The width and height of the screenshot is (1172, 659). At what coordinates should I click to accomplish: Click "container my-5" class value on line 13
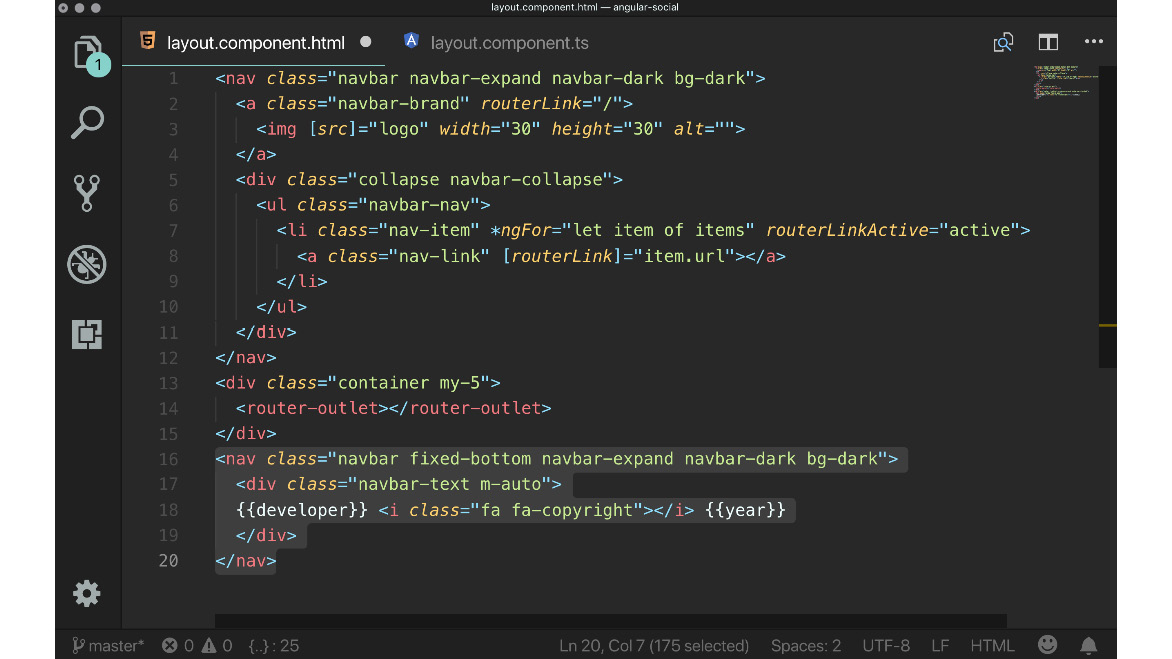[410, 383]
